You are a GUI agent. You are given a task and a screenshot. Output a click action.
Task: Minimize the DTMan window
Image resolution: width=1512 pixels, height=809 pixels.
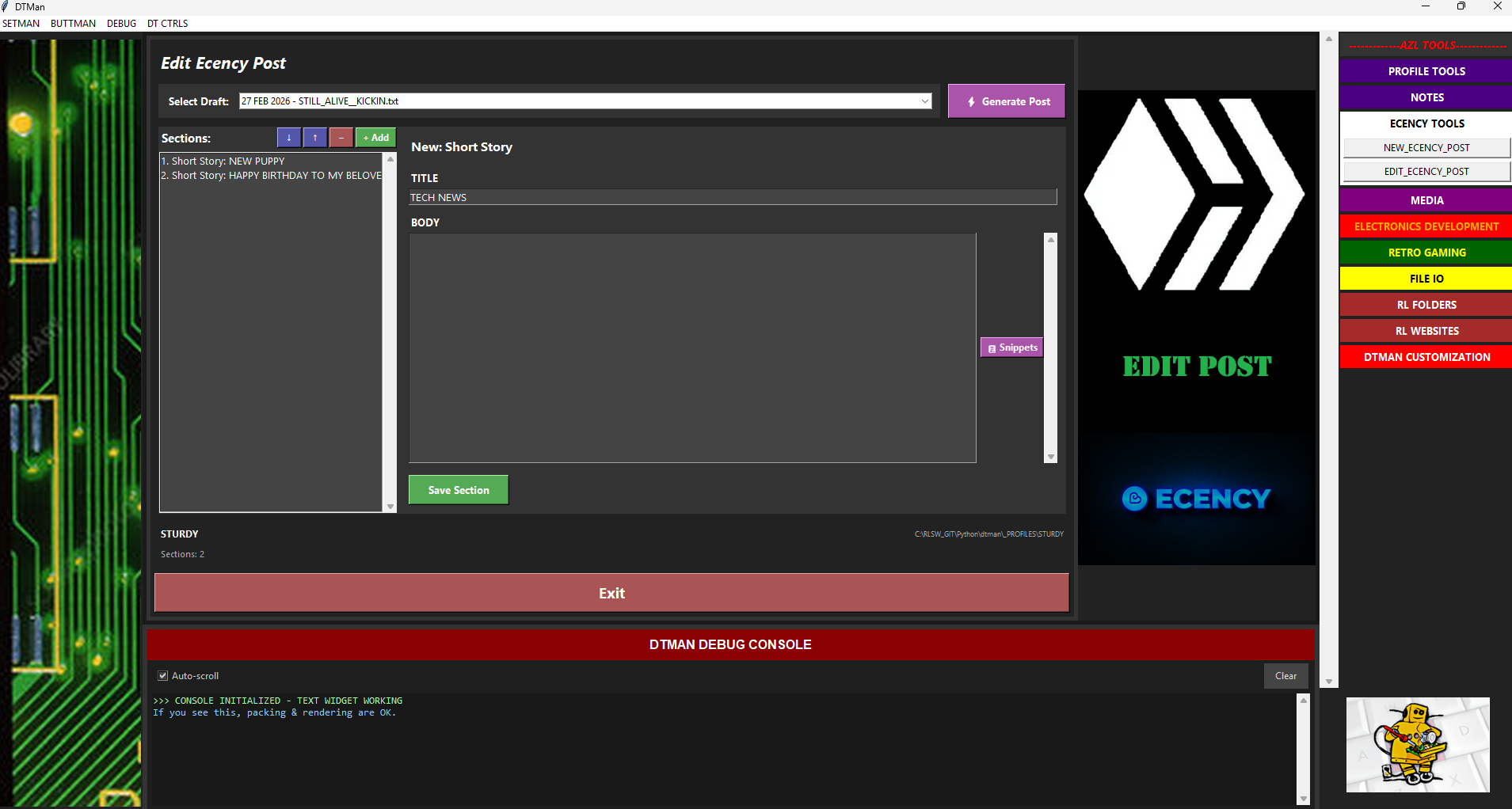[1426, 6]
